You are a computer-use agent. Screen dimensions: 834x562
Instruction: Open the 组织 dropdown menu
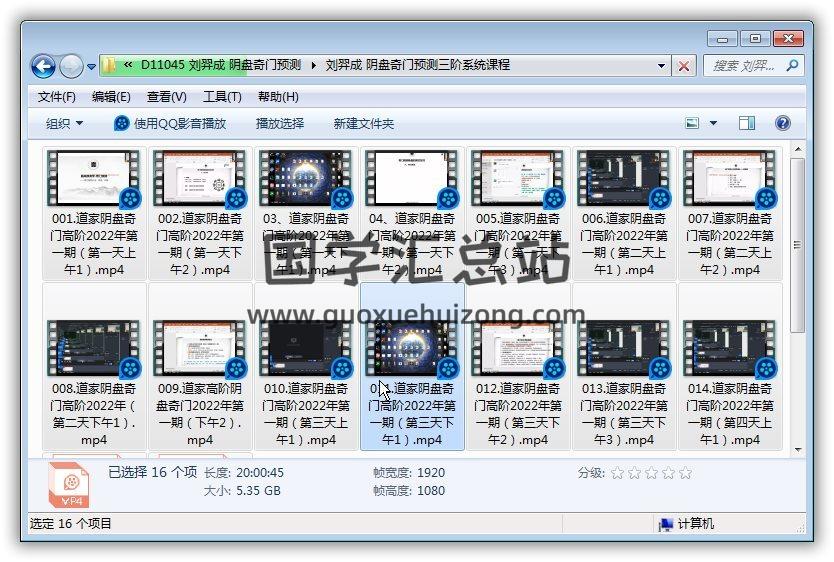pyautogui.click(x=65, y=123)
